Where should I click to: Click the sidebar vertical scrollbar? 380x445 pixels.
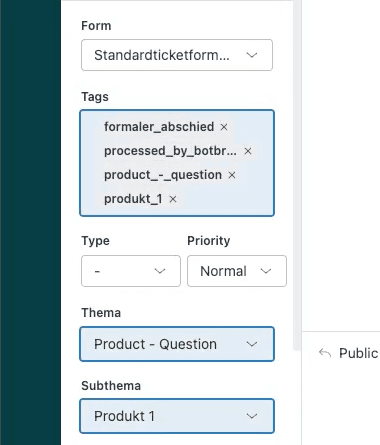(x=297, y=175)
